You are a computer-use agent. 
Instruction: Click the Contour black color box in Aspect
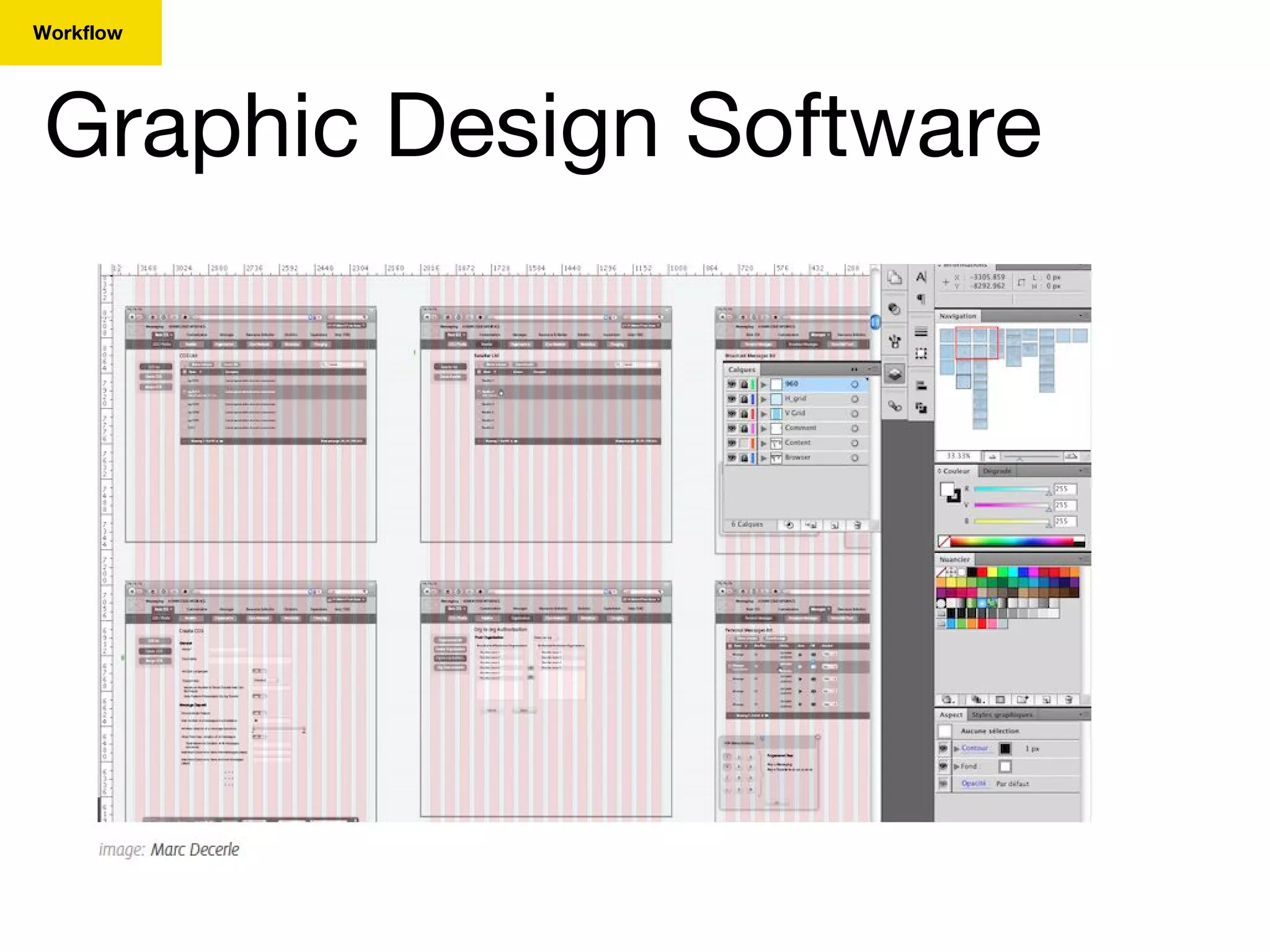(1005, 749)
